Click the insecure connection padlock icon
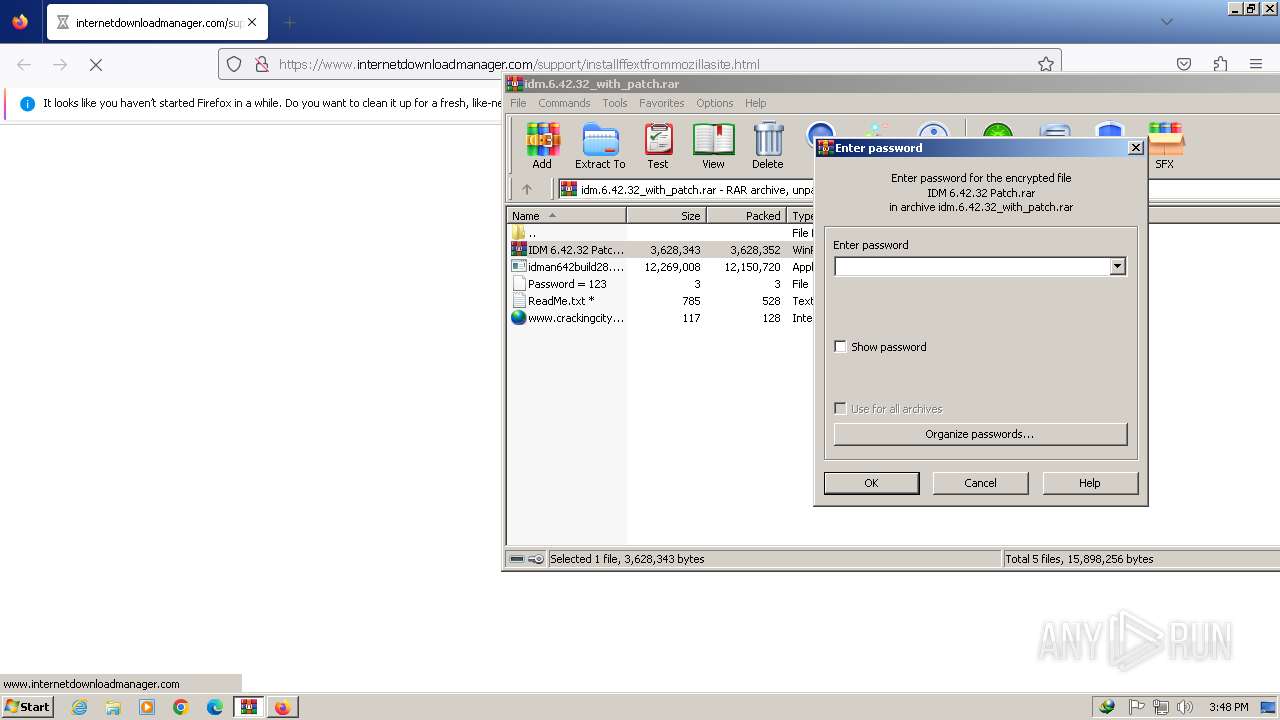Viewport: 1280px width, 720px height. 261,64
